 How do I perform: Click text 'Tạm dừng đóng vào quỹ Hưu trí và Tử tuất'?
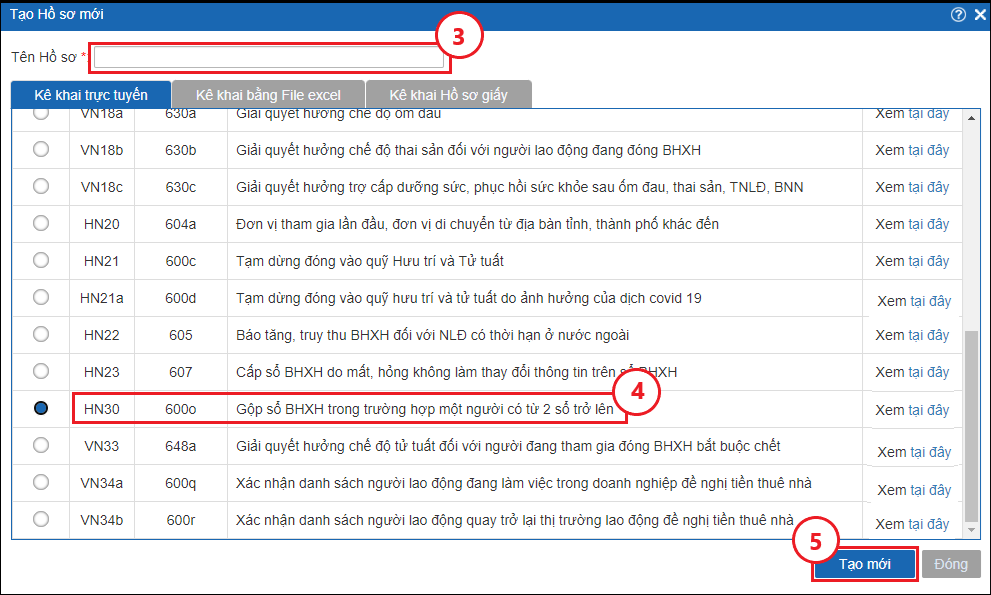click(370, 261)
